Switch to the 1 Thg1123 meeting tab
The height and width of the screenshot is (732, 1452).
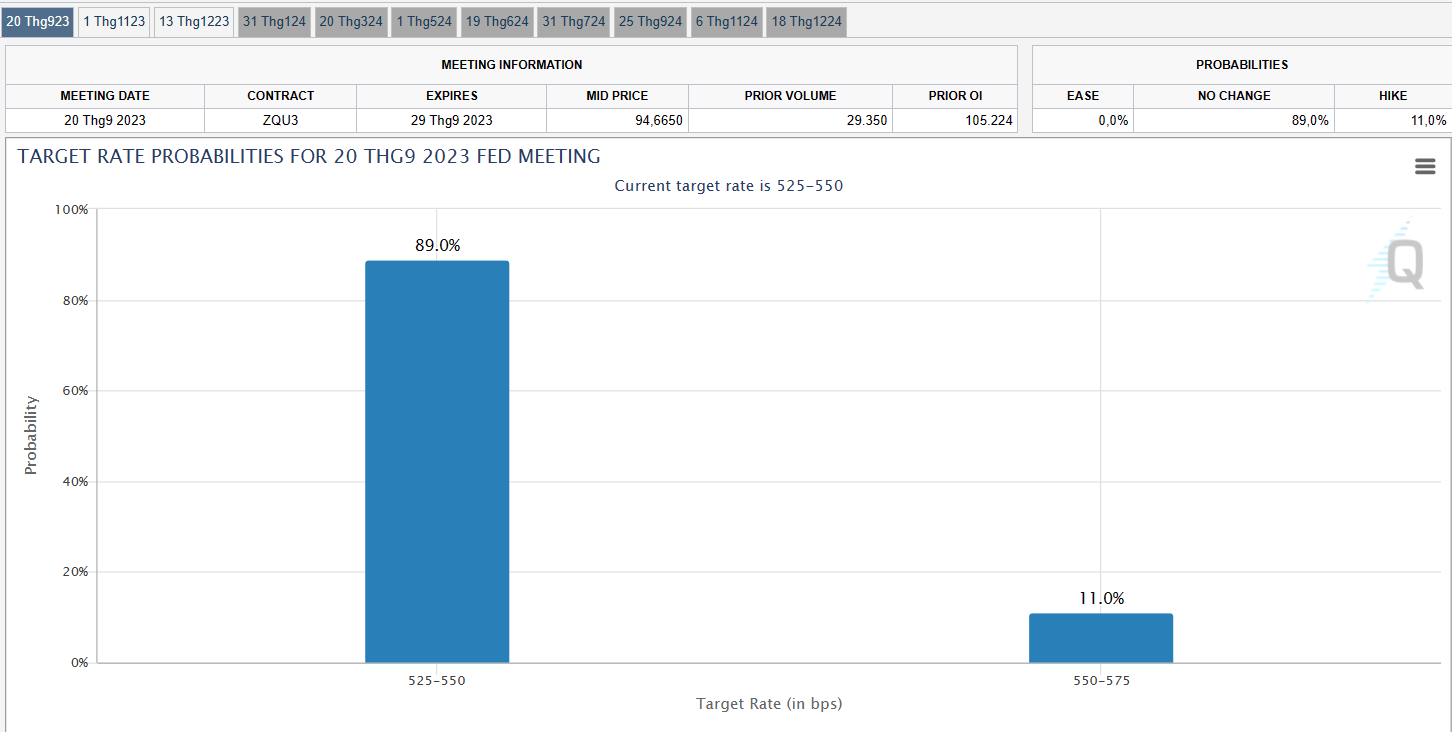[114, 21]
